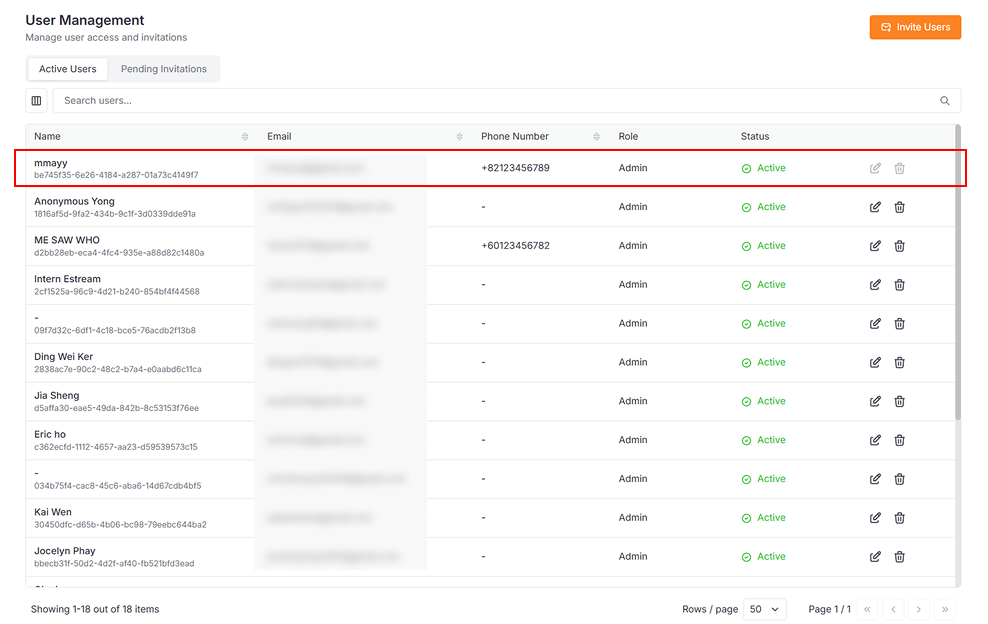Open the column visibility icon beside search bar

pyautogui.click(x=36, y=100)
